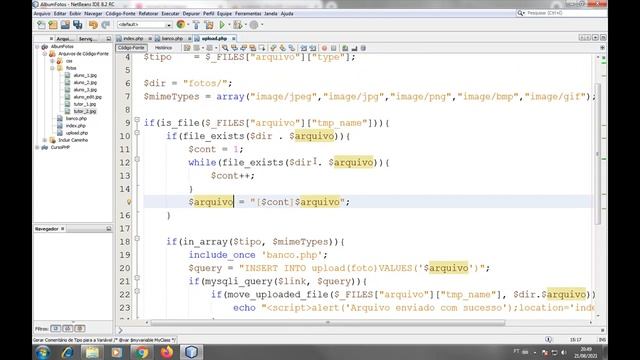
Task: Click the Open Project toolbar icon
Action: (x=65, y=25)
